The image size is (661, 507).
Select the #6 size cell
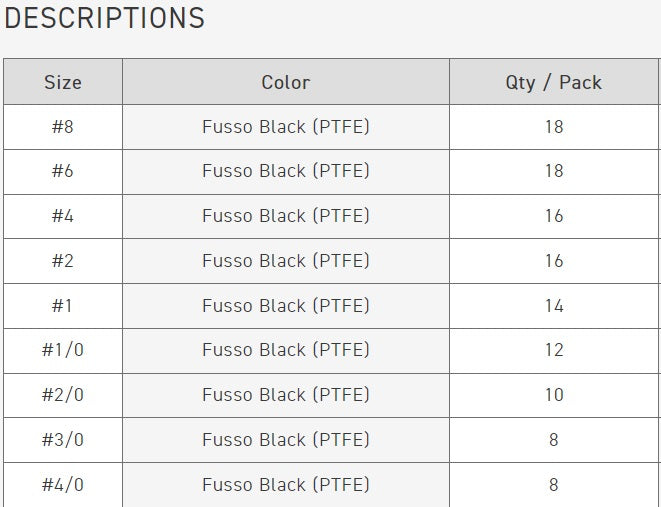click(x=63, y=171)
